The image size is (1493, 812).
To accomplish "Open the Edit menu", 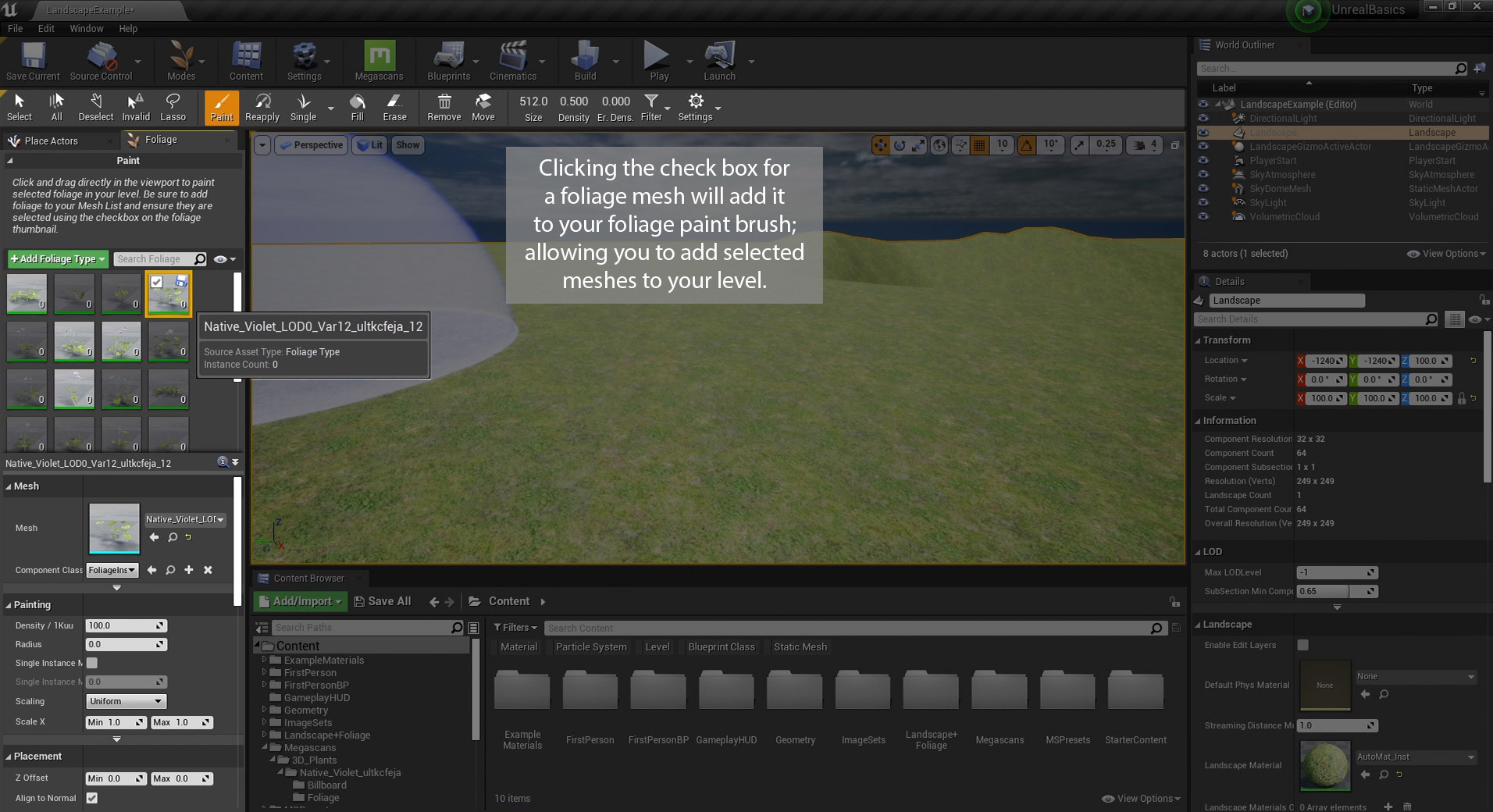I will [x=46, y=28].
